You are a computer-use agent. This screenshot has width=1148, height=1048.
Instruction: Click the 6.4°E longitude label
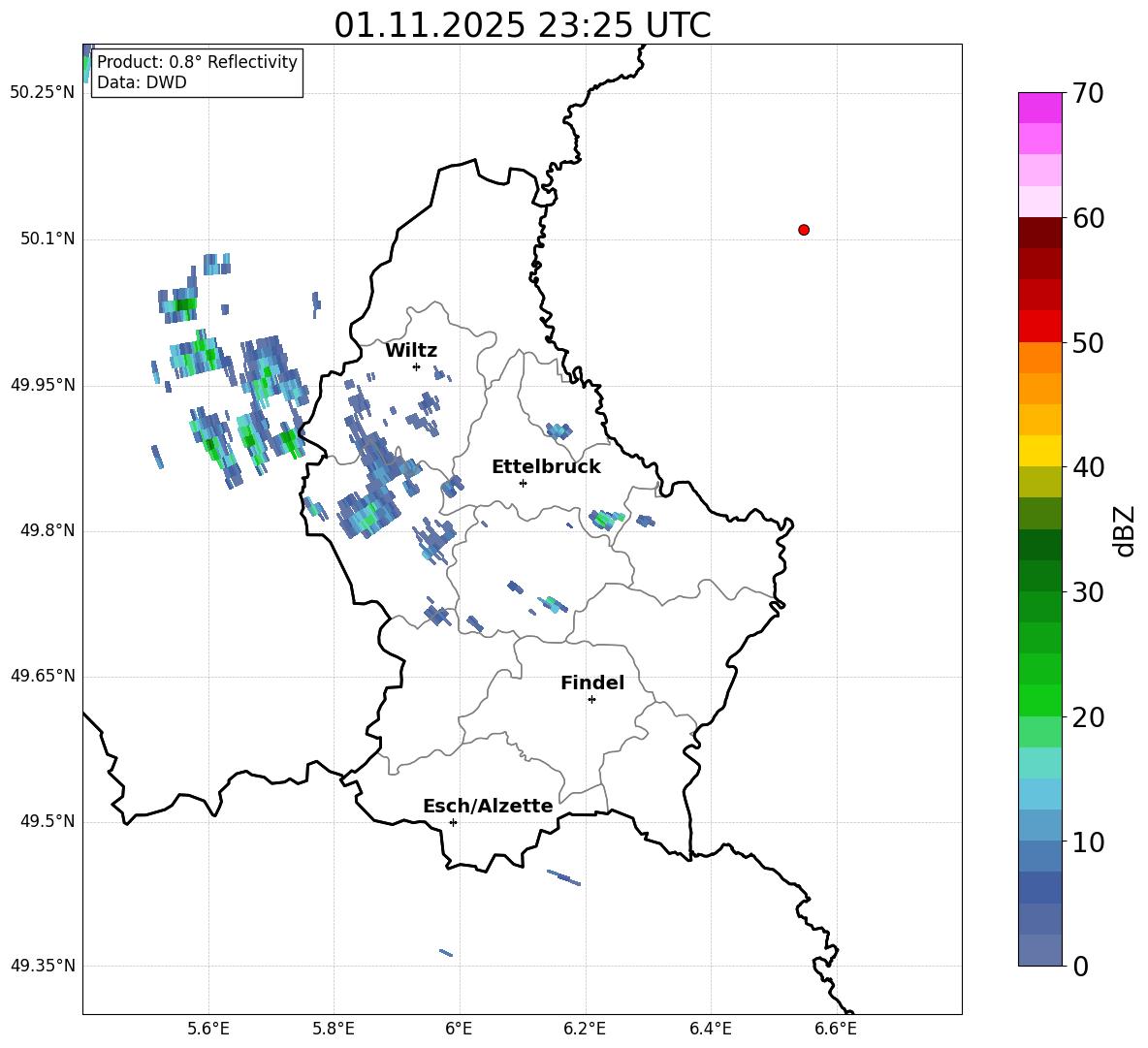pyautogui.click(x=710, y=1029)
